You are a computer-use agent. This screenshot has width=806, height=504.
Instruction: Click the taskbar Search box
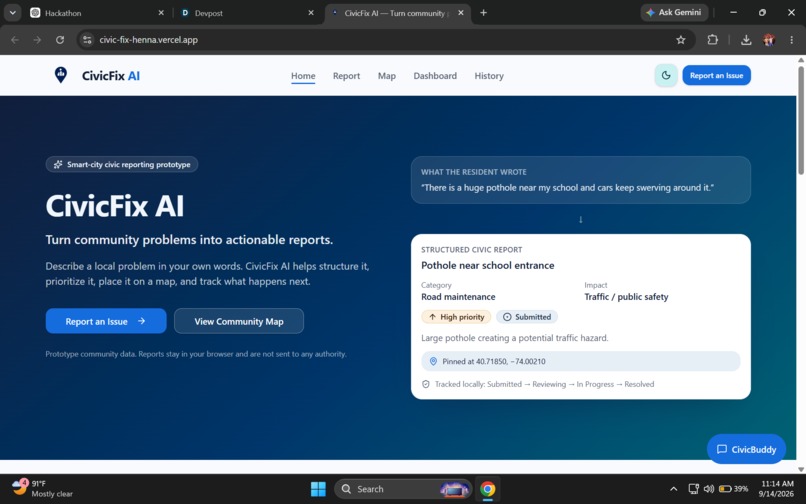click(402, 489)
